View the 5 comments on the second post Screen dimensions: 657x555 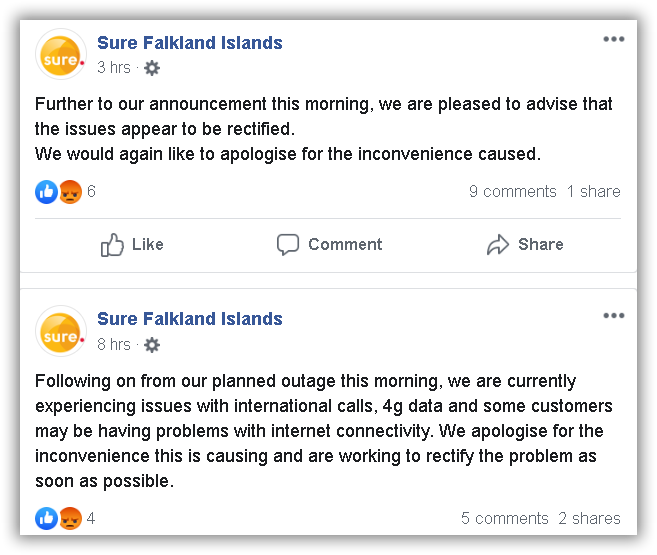tap(504, 519)
